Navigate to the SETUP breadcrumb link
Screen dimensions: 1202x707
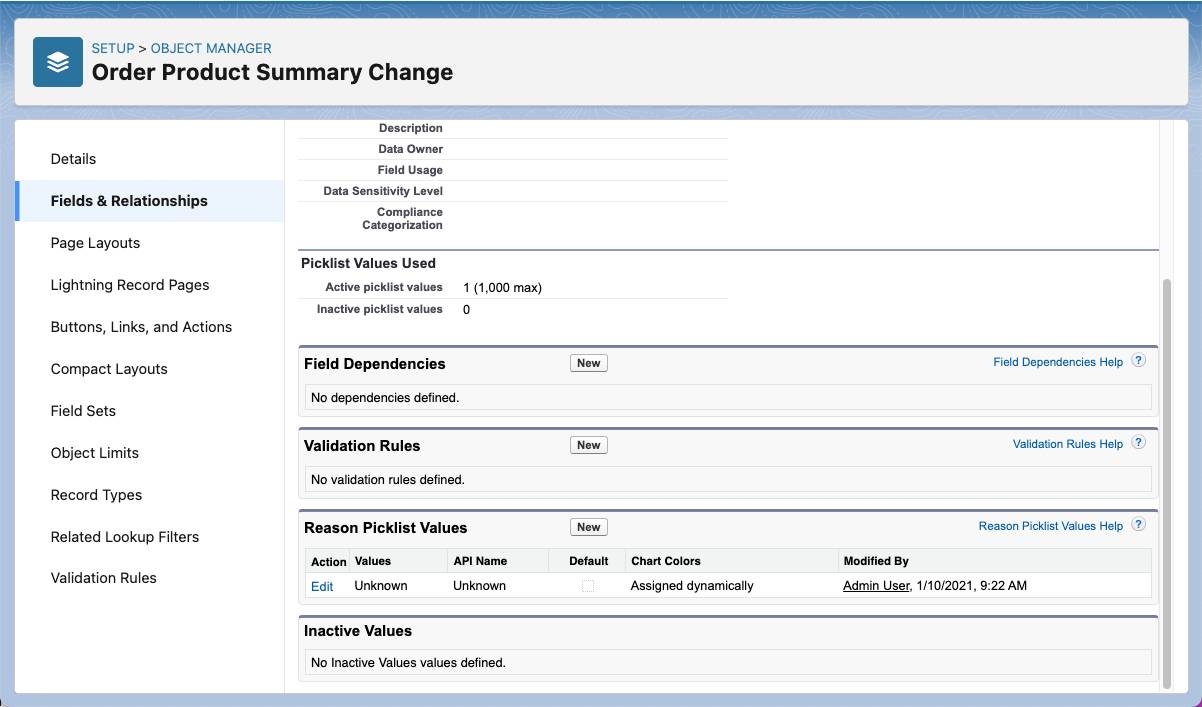[113, 47]
